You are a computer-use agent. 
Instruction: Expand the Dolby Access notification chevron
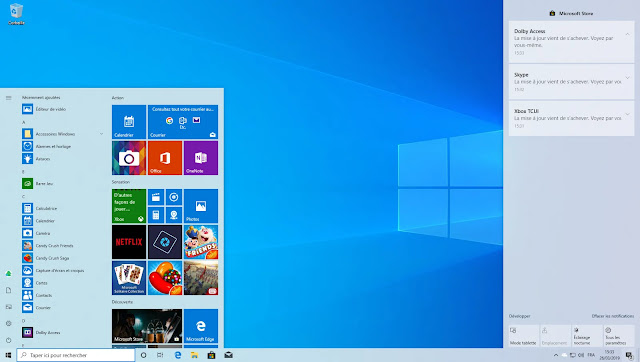627,34
